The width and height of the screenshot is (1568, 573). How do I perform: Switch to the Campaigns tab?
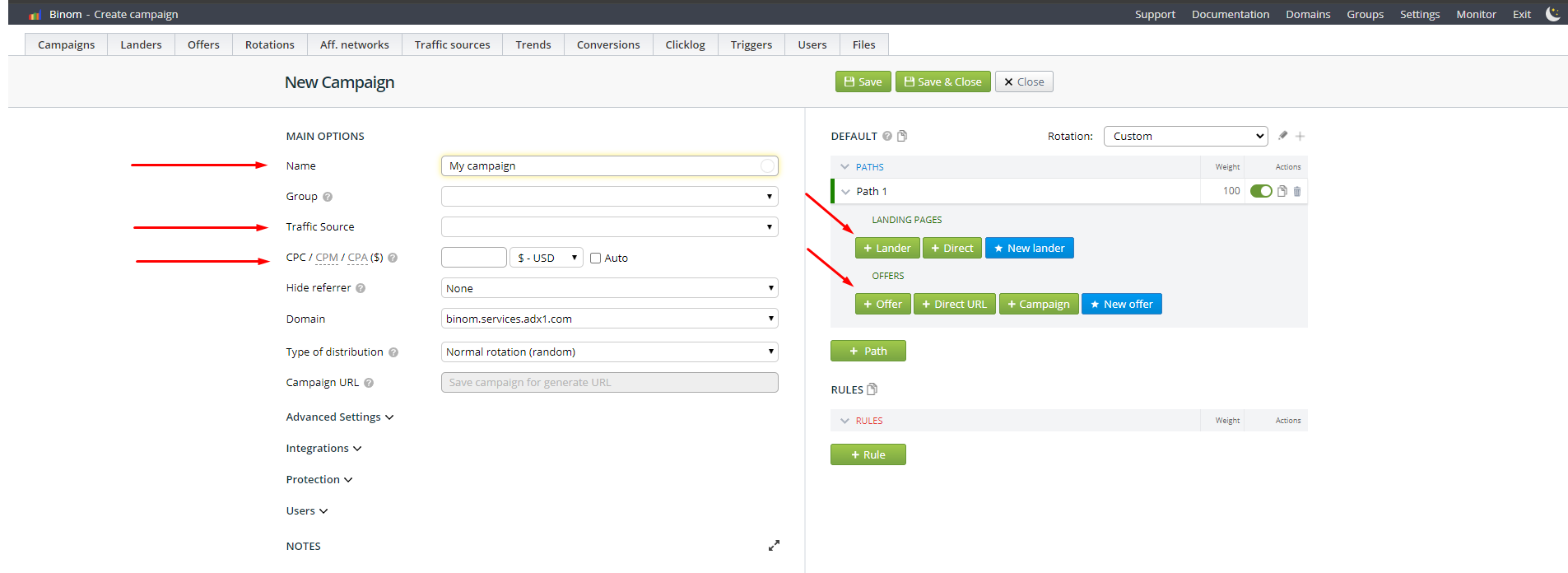pos(67,44)
